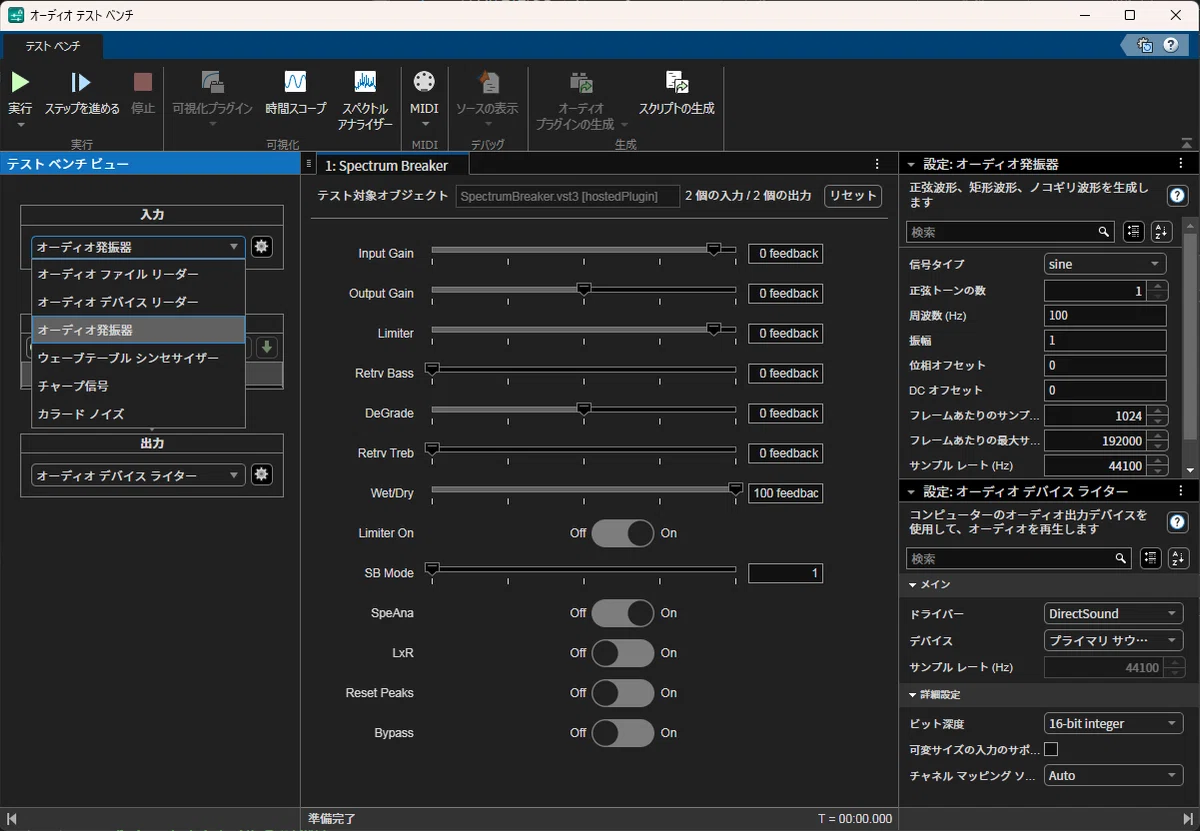1200x831 pixels.
Task: Click the title bar settings copy icon
Action: coord(1145,45)
